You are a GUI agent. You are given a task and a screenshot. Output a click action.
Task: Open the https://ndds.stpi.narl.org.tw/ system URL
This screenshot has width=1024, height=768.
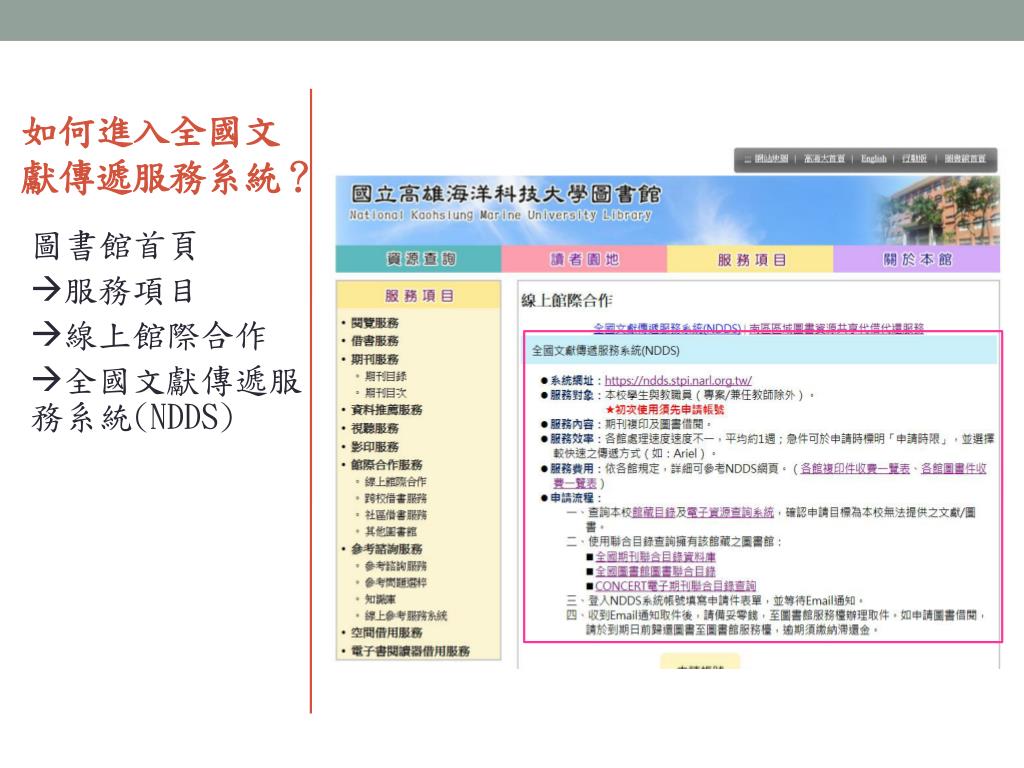pos(678,380)
